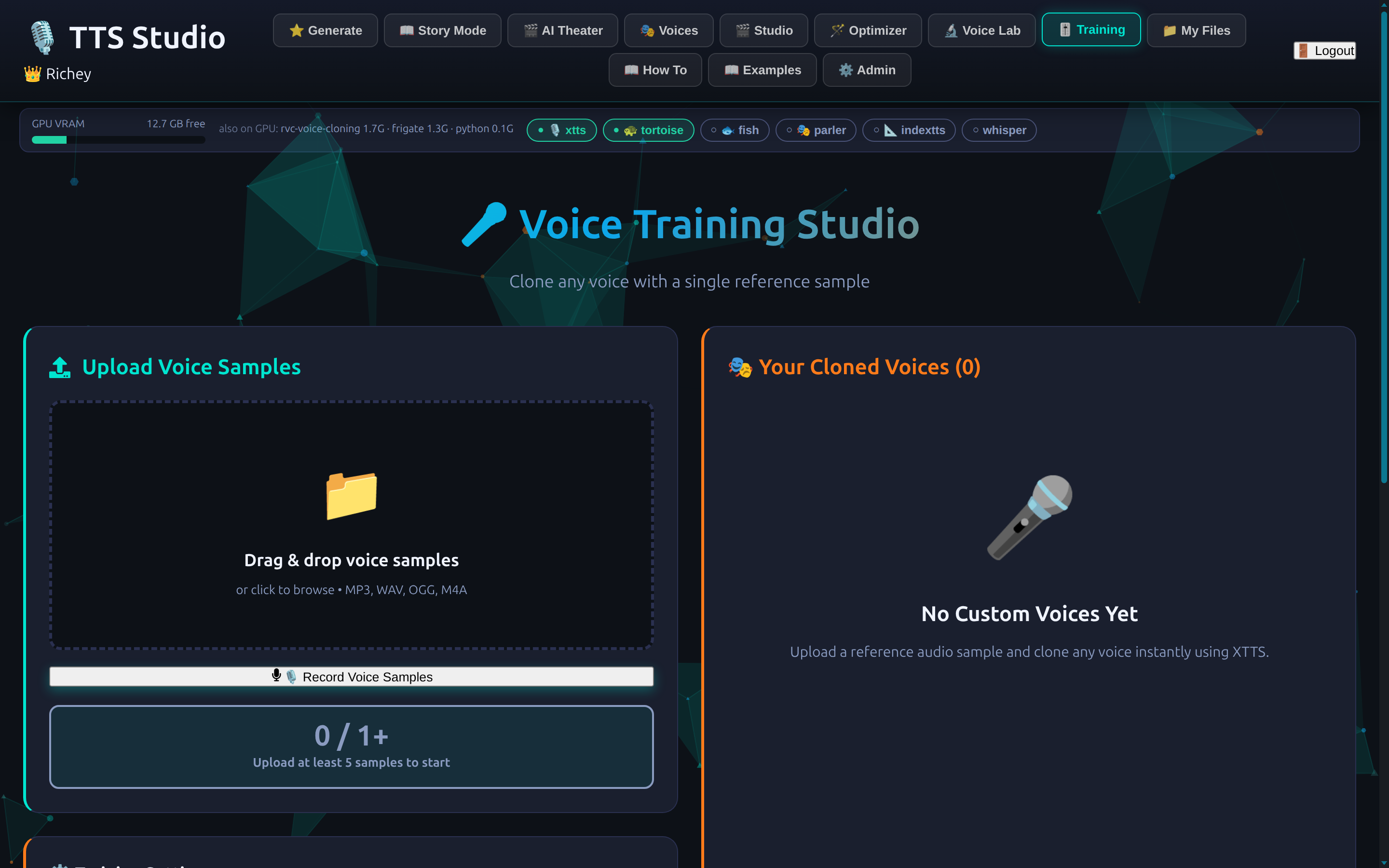1389x868 pixels.
Task: Click 'also on GPU' process list text
Action: pyautogui.click(x=366, y=129)
